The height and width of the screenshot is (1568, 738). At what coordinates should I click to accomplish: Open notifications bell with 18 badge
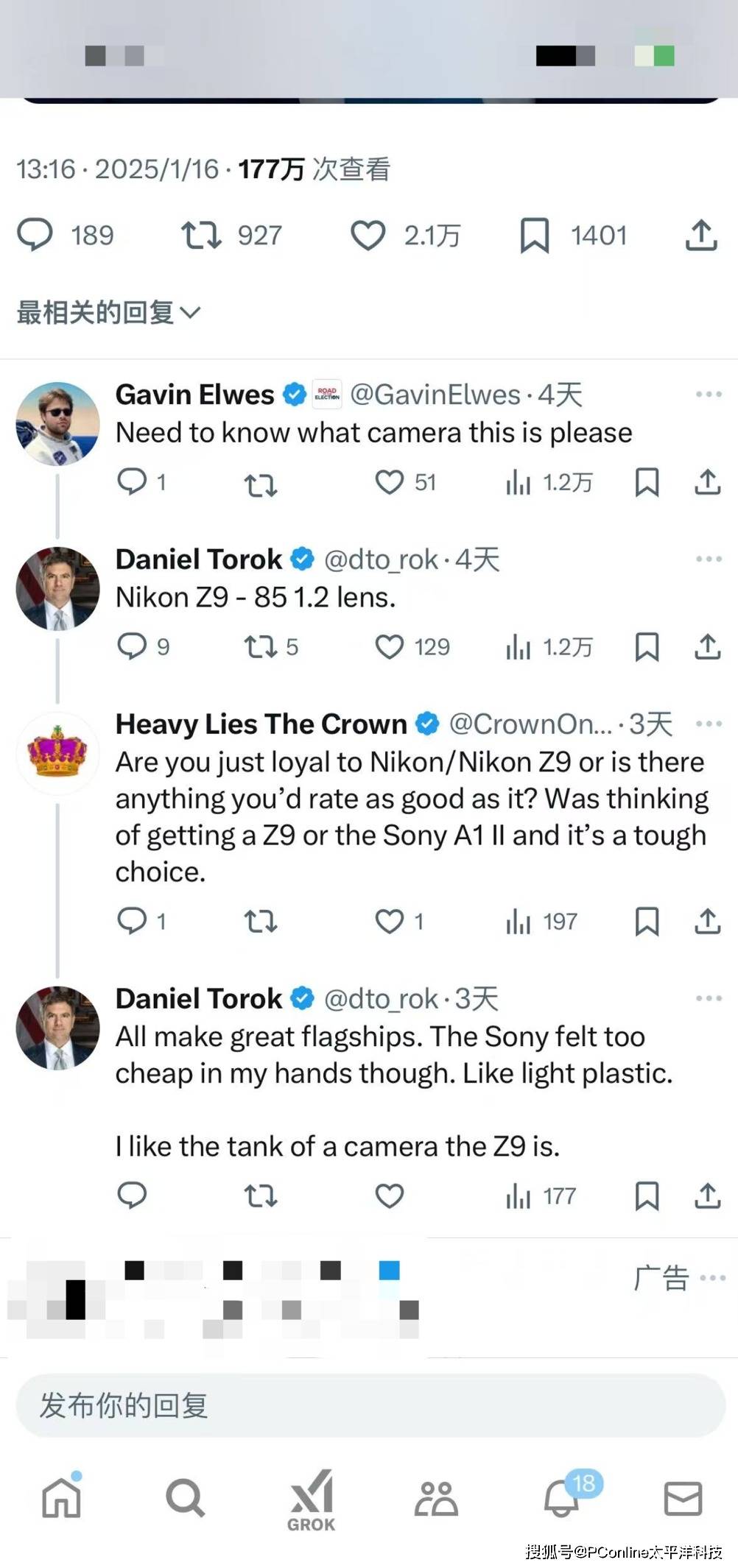pyautogui.click(x=561, y=1498)
